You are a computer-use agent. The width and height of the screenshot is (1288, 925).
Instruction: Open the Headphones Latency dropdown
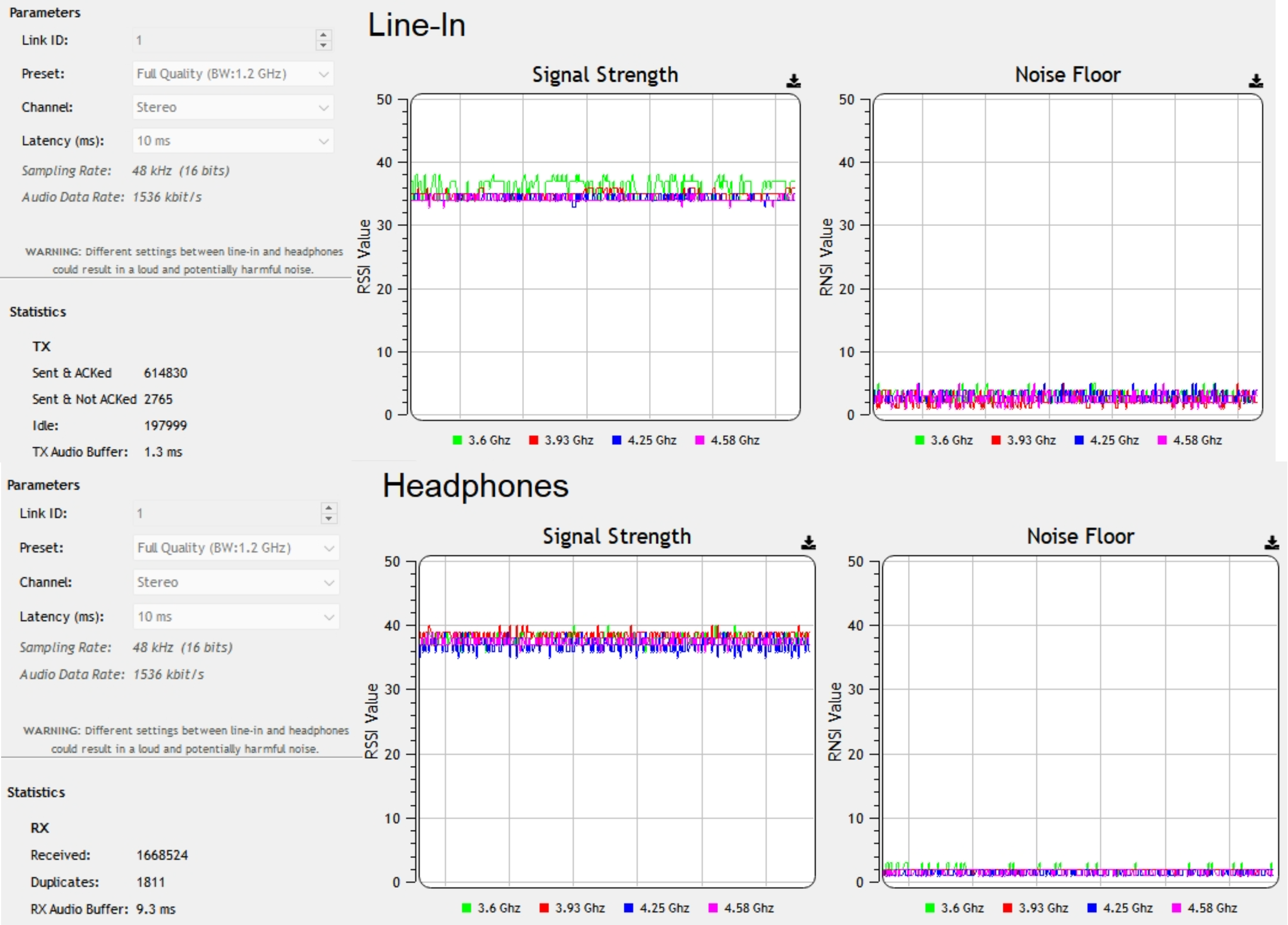[236, 617]
